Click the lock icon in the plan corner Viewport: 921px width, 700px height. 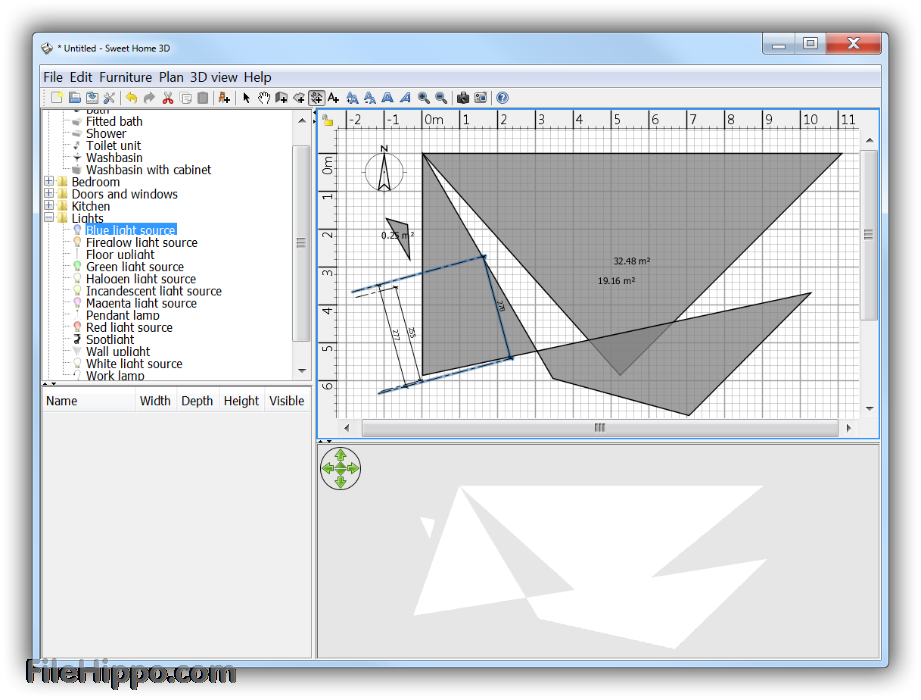328,120
